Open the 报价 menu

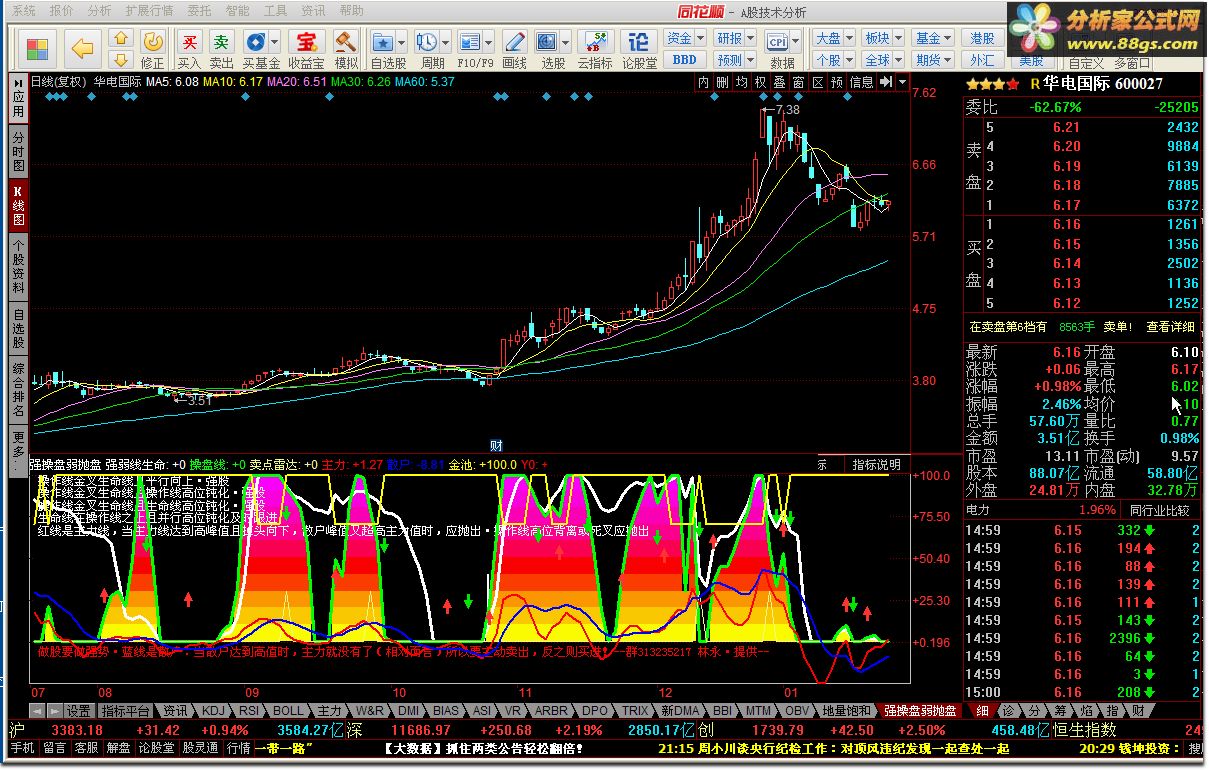point(61,11)
